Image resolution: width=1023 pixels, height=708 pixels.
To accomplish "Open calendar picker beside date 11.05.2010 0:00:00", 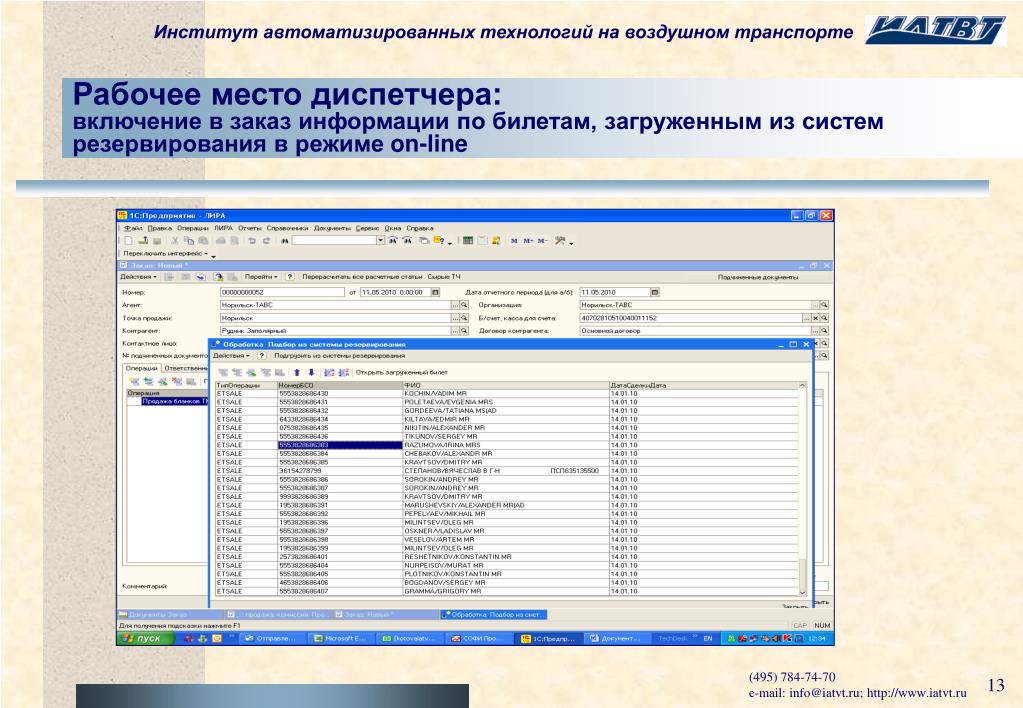I will (x=435, y=292).
